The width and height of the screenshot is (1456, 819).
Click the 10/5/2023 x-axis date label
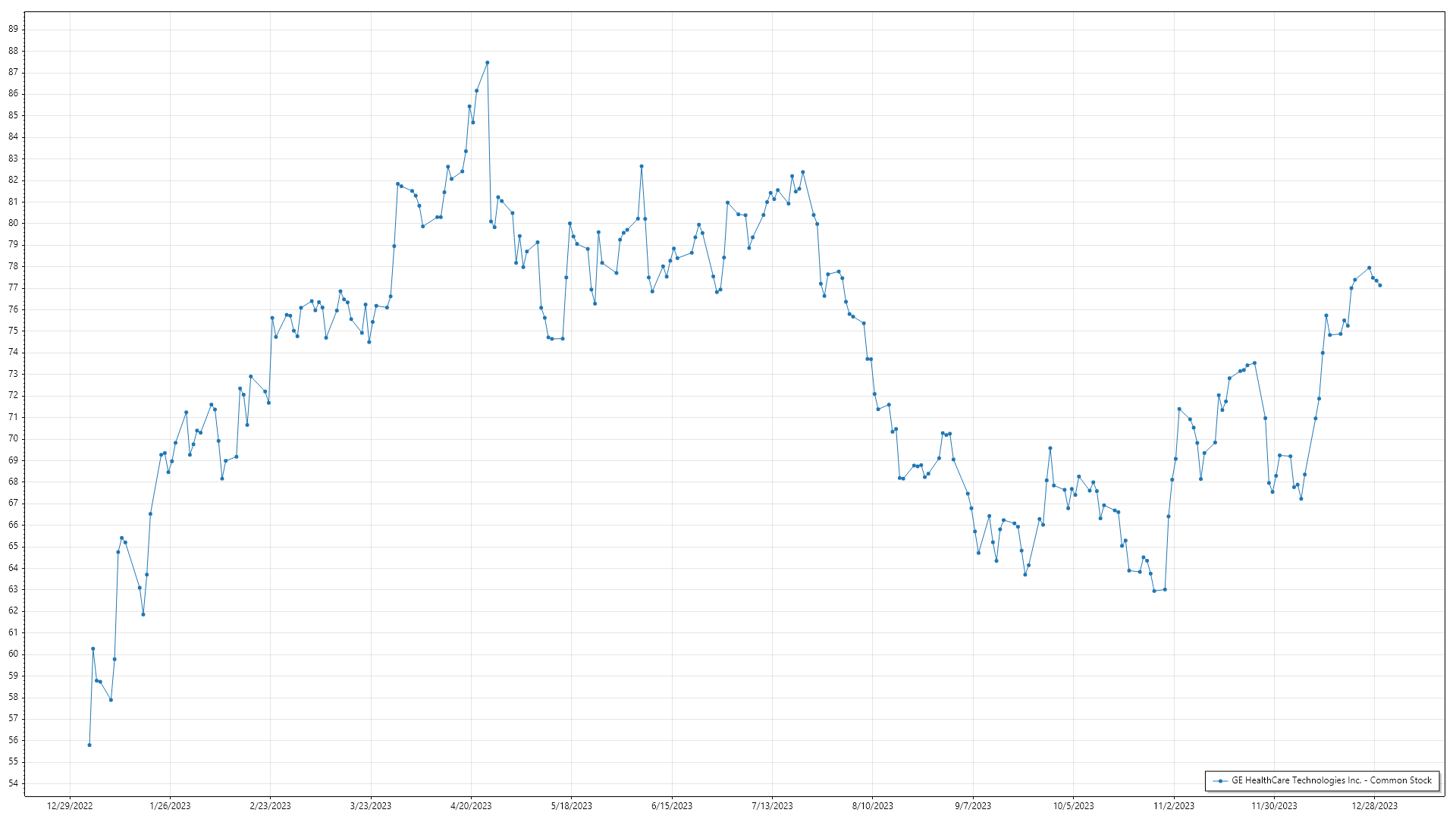(x=1073, y=806)
